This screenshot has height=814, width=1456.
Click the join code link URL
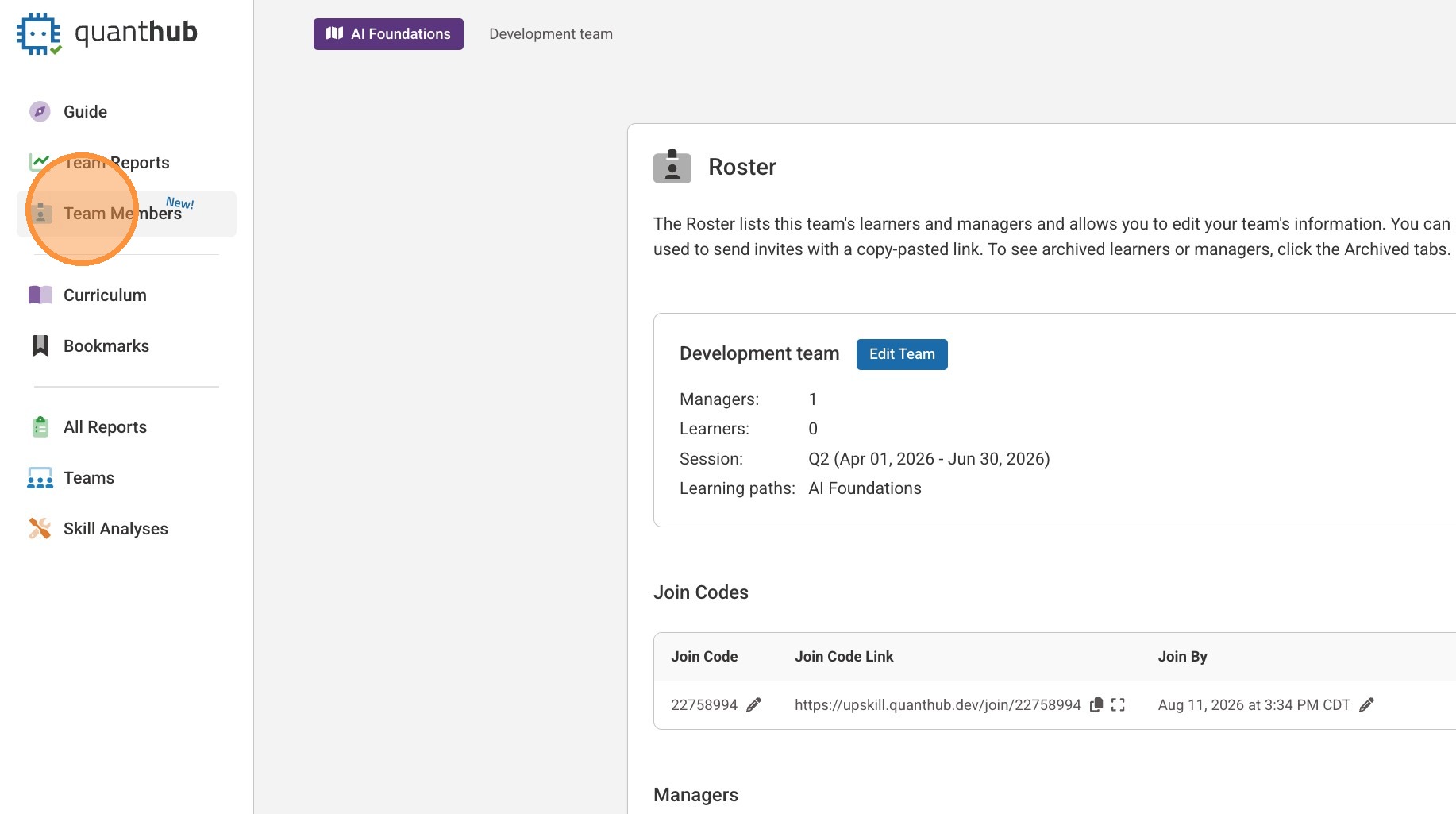click(x=937, y=705)
